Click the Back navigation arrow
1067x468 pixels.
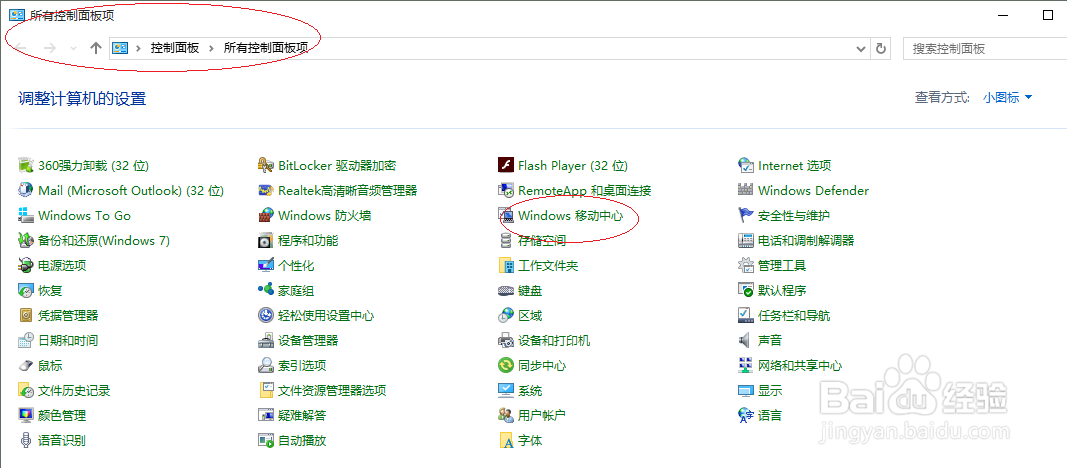21,48
